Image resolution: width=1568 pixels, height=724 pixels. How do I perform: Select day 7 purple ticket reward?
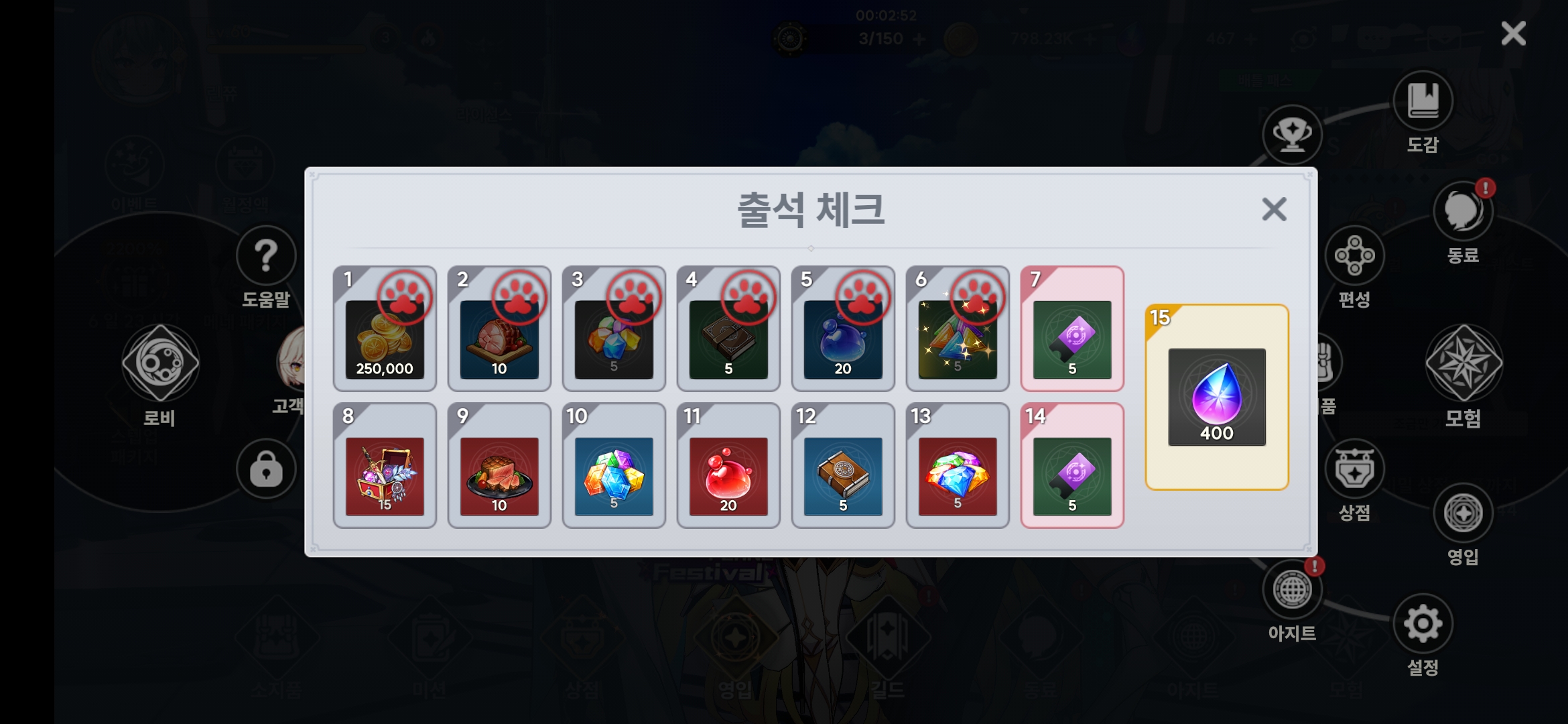coord(1072,328)
